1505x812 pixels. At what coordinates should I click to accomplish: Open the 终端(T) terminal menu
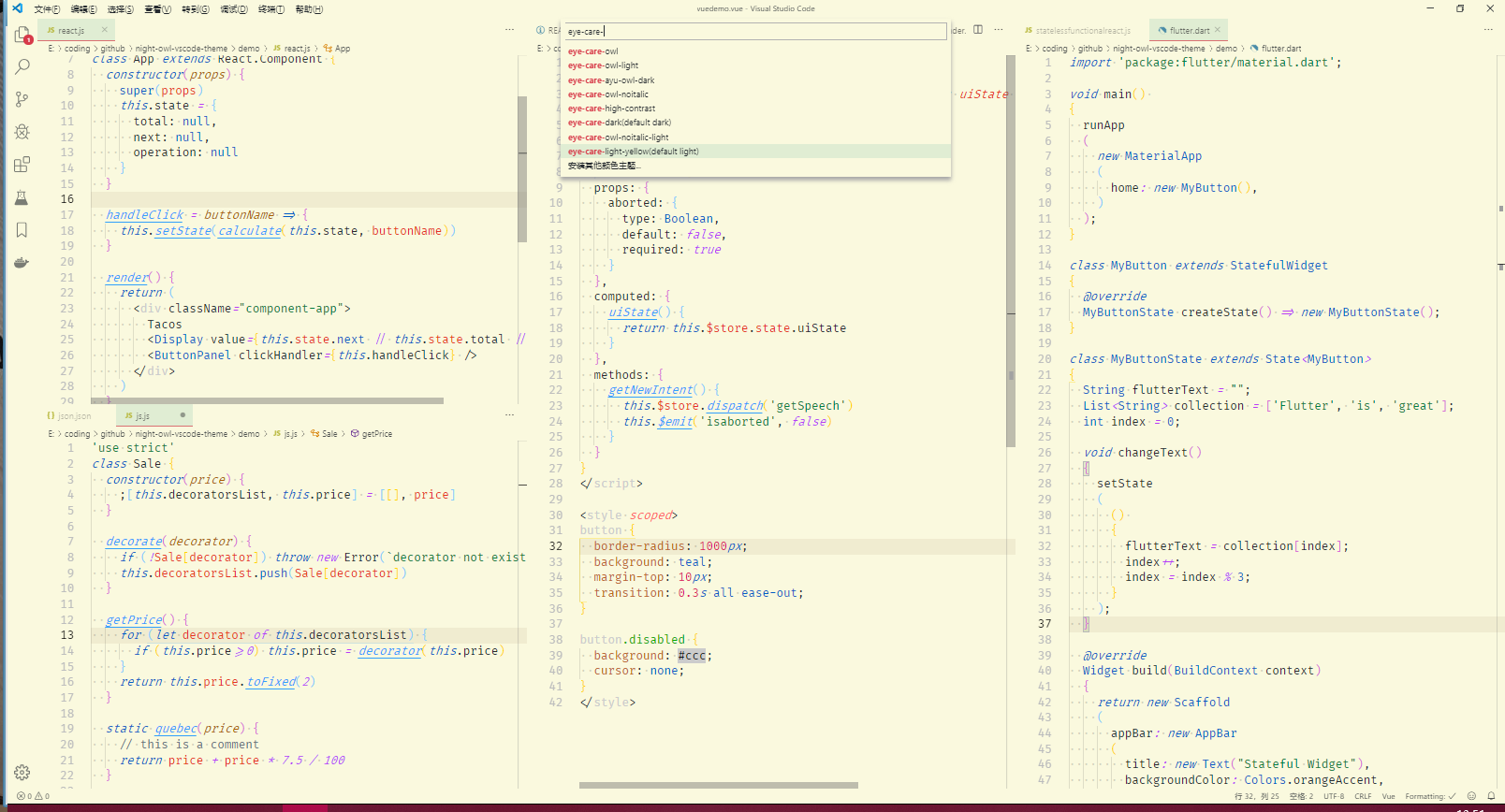271,9
